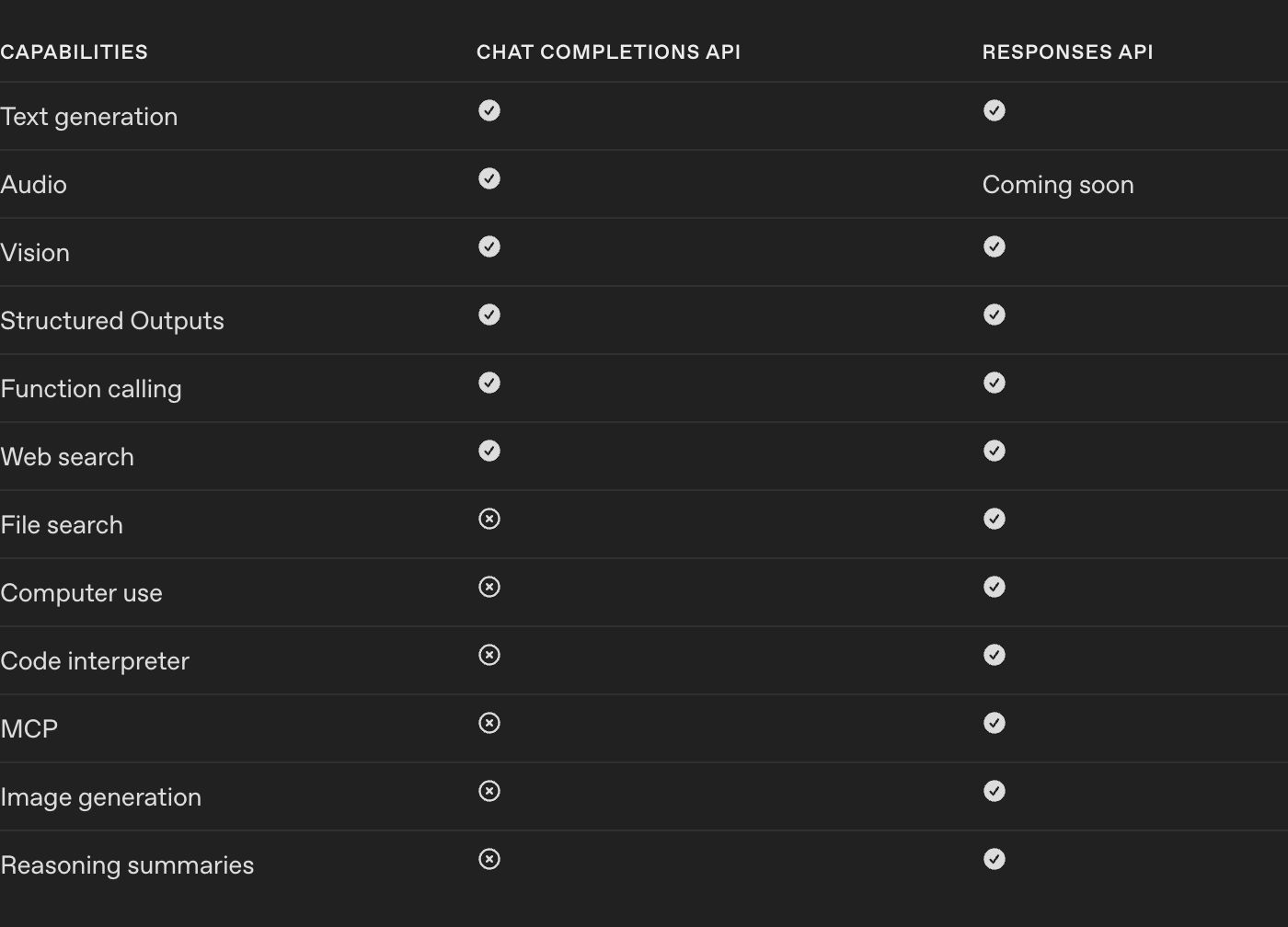Click the Audio checkmark under Chat Completions API
Screen dimensions: 1288x927
(x=489, y=178)
